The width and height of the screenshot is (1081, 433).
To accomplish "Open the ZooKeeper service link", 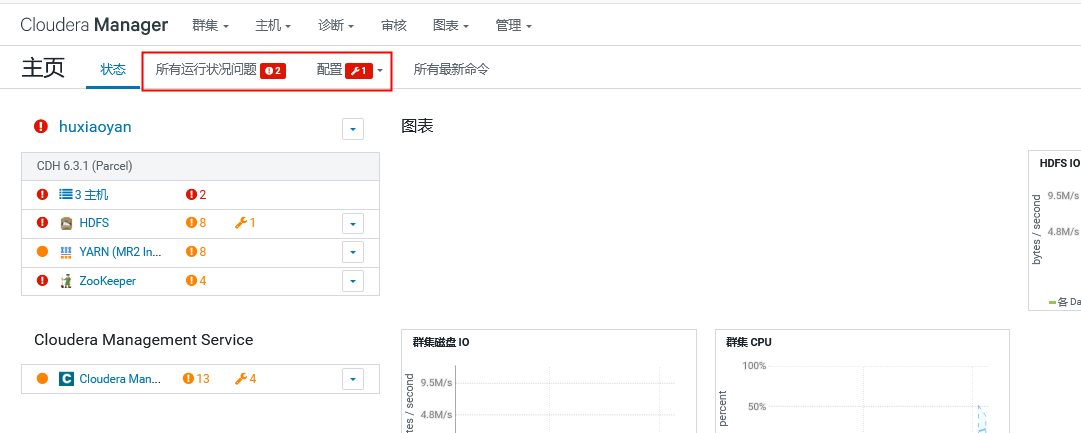I will coord(108,281).
